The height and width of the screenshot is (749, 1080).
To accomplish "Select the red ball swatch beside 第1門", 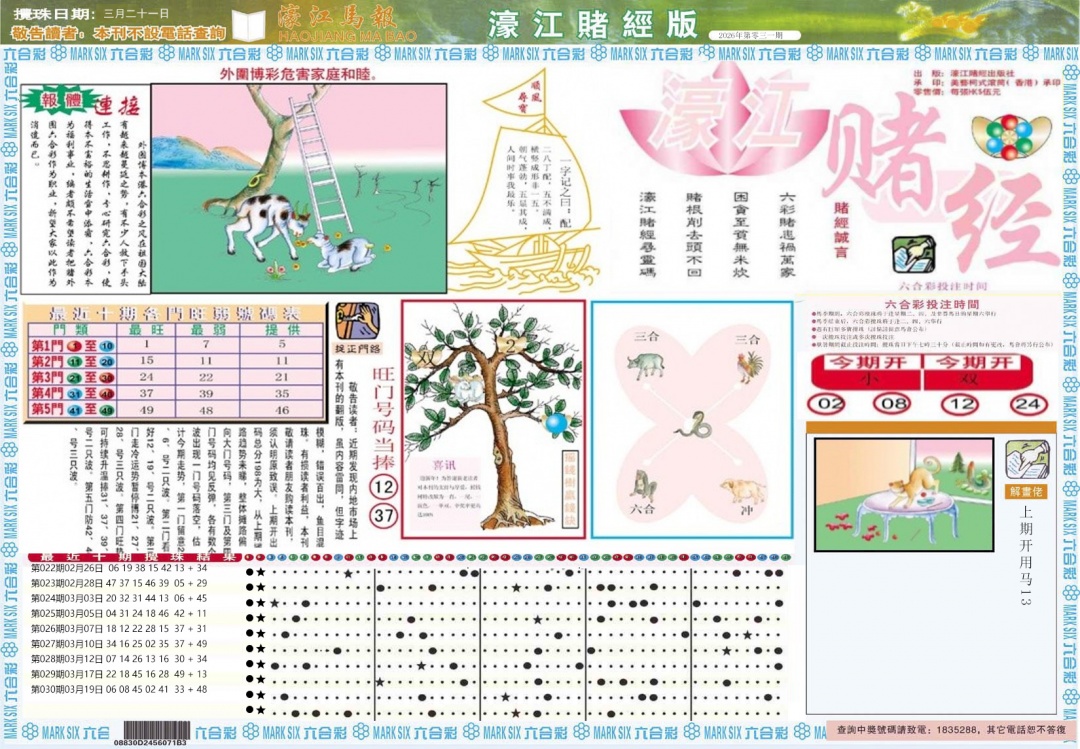I will tap(74, 346).
